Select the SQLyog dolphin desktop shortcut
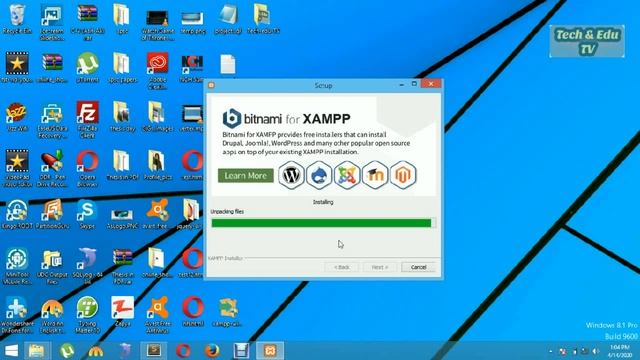This screenshot has width=640, height=360. point(87,266)
